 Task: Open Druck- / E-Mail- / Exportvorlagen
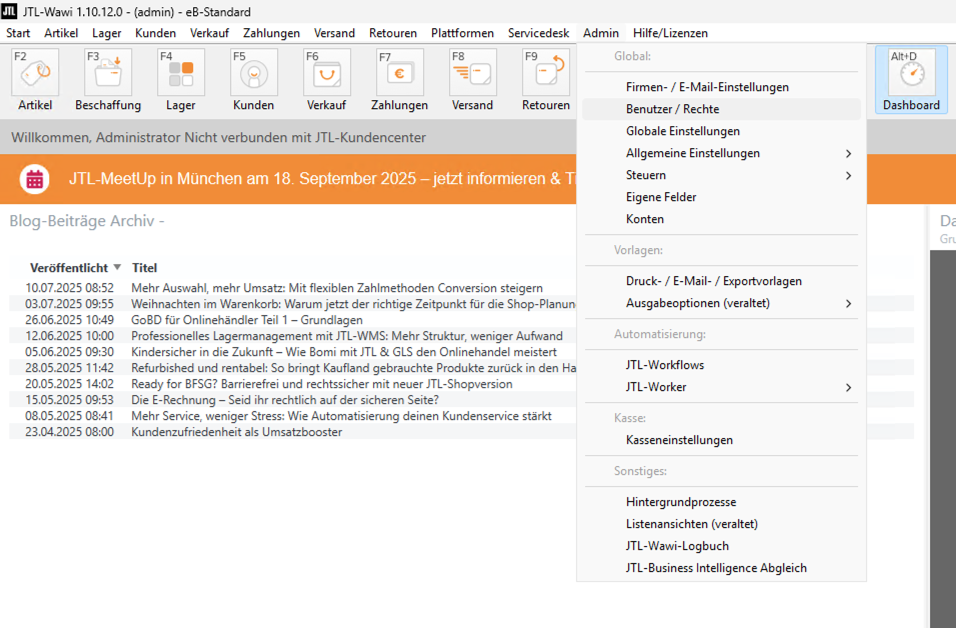coord(721,281)
